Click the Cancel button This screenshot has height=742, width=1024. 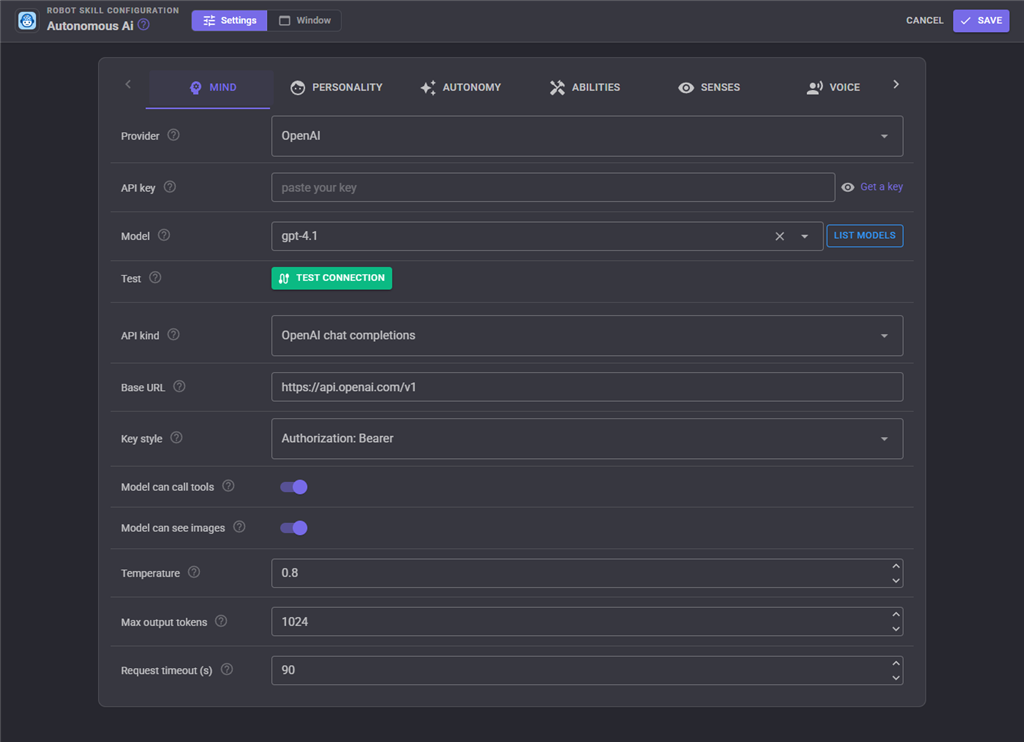[924, 21]
